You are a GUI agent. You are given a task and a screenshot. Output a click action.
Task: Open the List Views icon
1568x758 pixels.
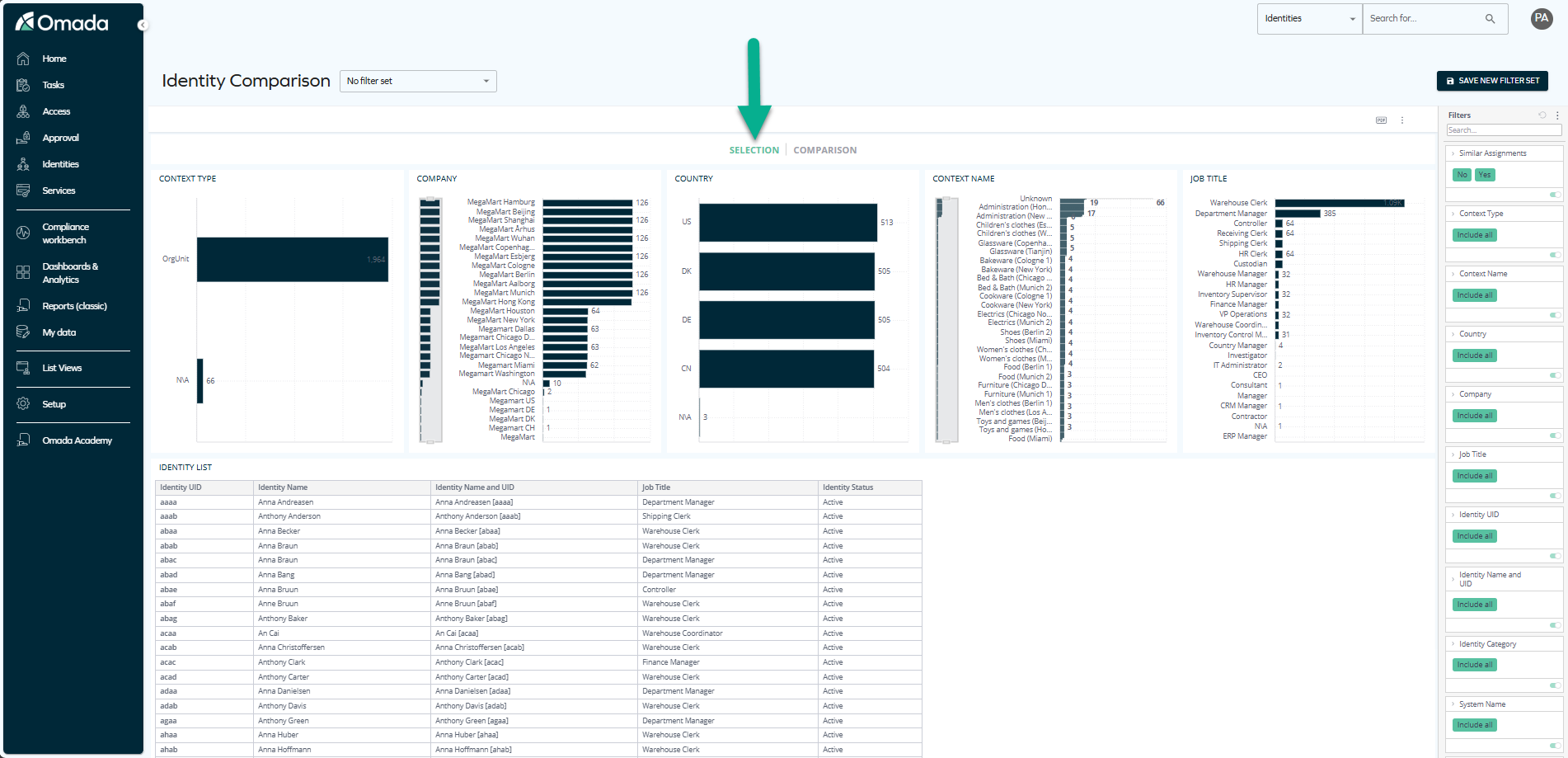[23, 368]
